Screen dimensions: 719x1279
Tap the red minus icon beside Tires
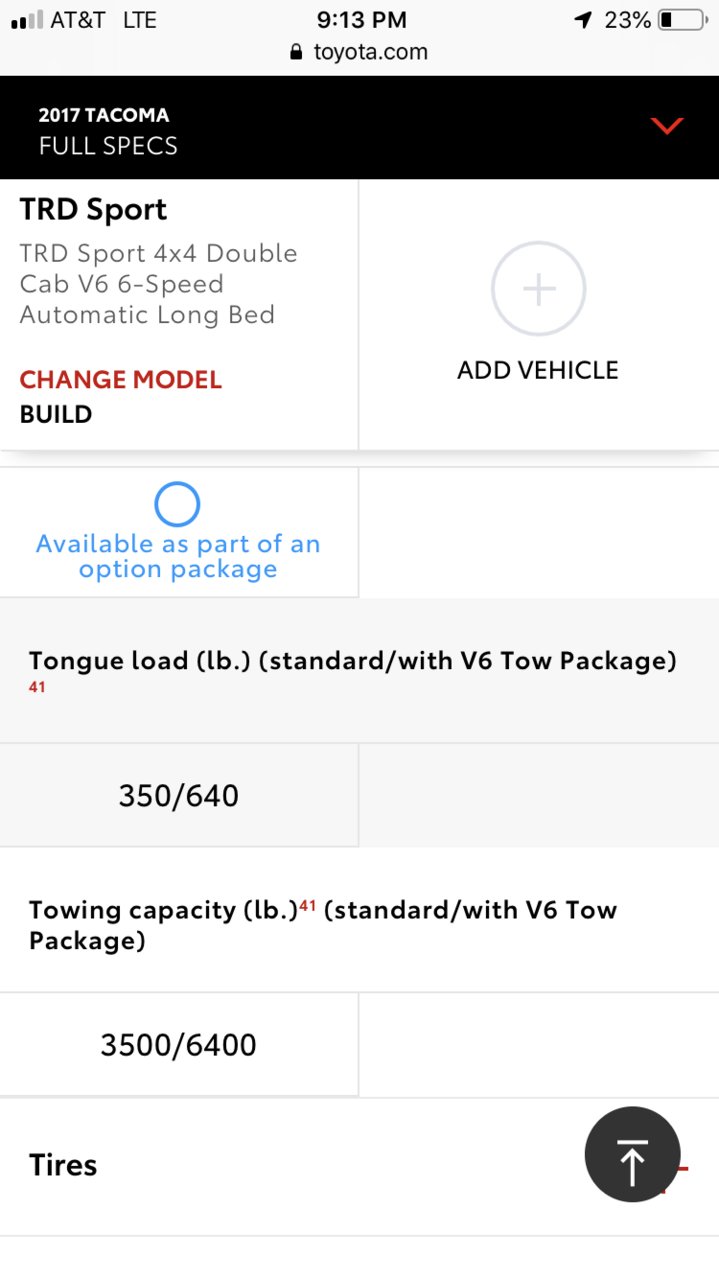pyautogui.click(x=682, y=1167)
